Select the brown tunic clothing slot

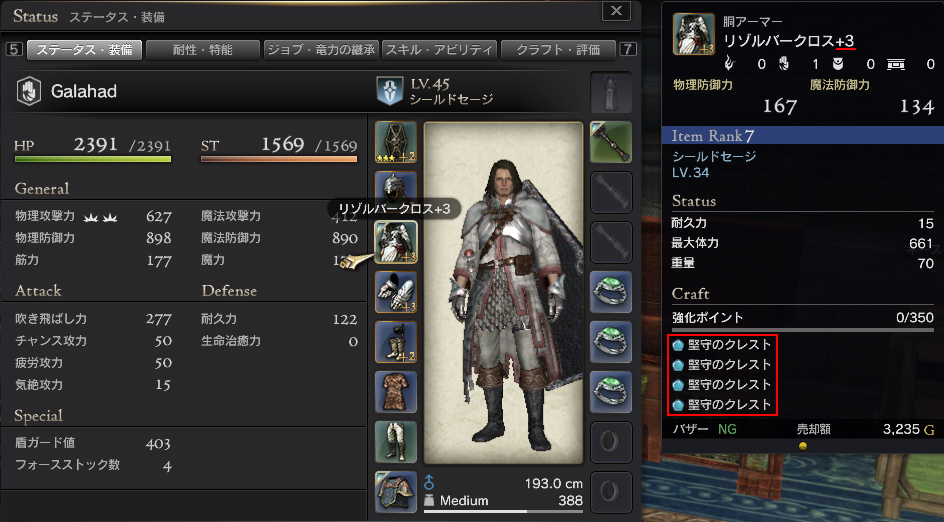point(396,392)
